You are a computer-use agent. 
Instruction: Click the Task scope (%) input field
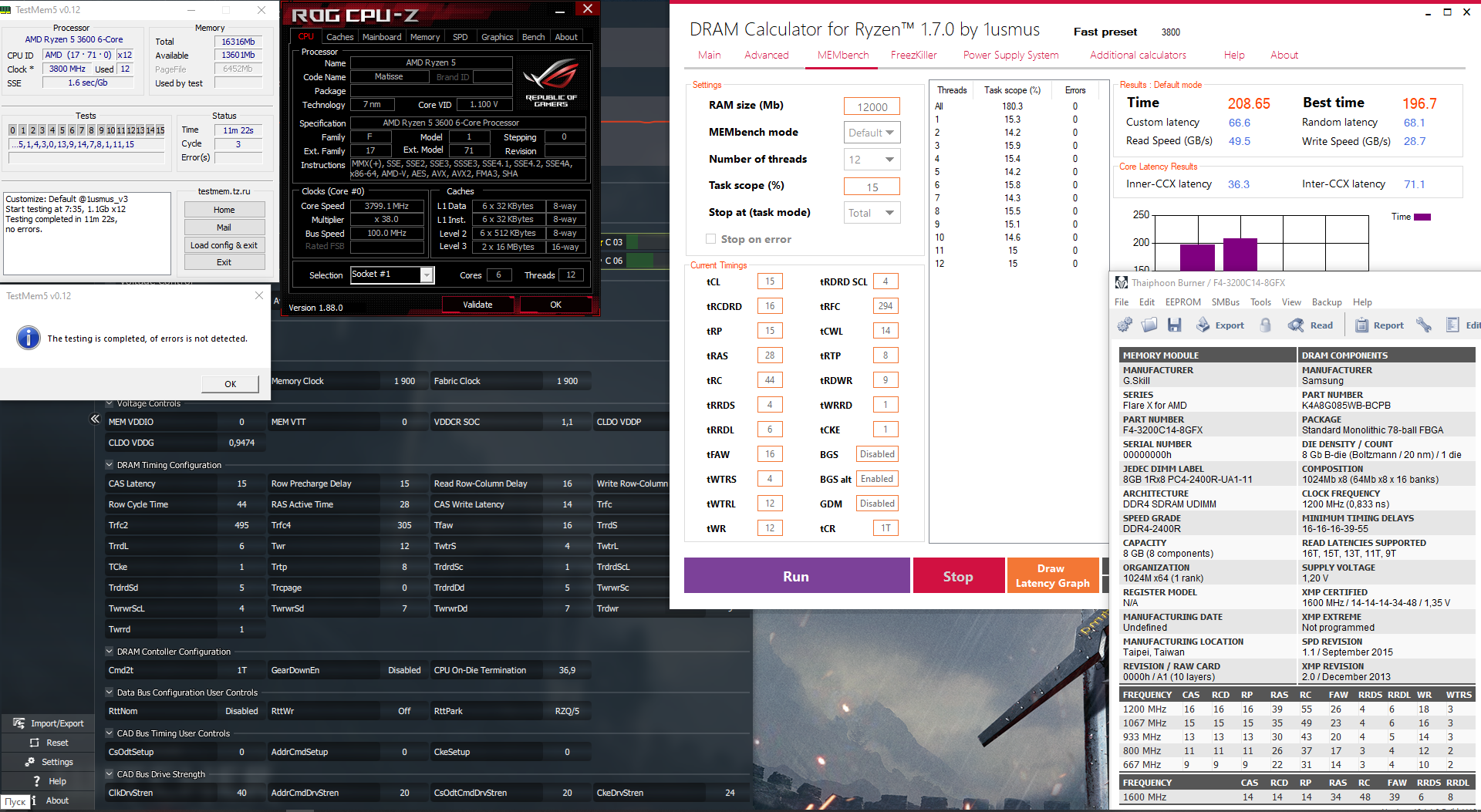coord(872,187)
